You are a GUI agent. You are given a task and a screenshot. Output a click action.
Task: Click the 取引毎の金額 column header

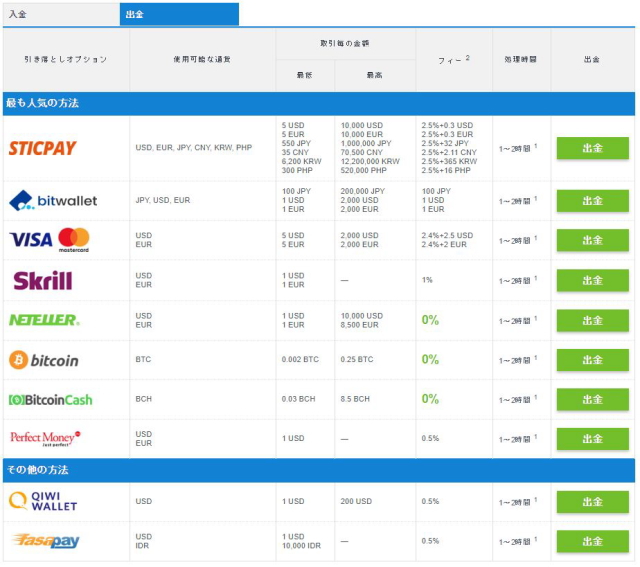345,44
